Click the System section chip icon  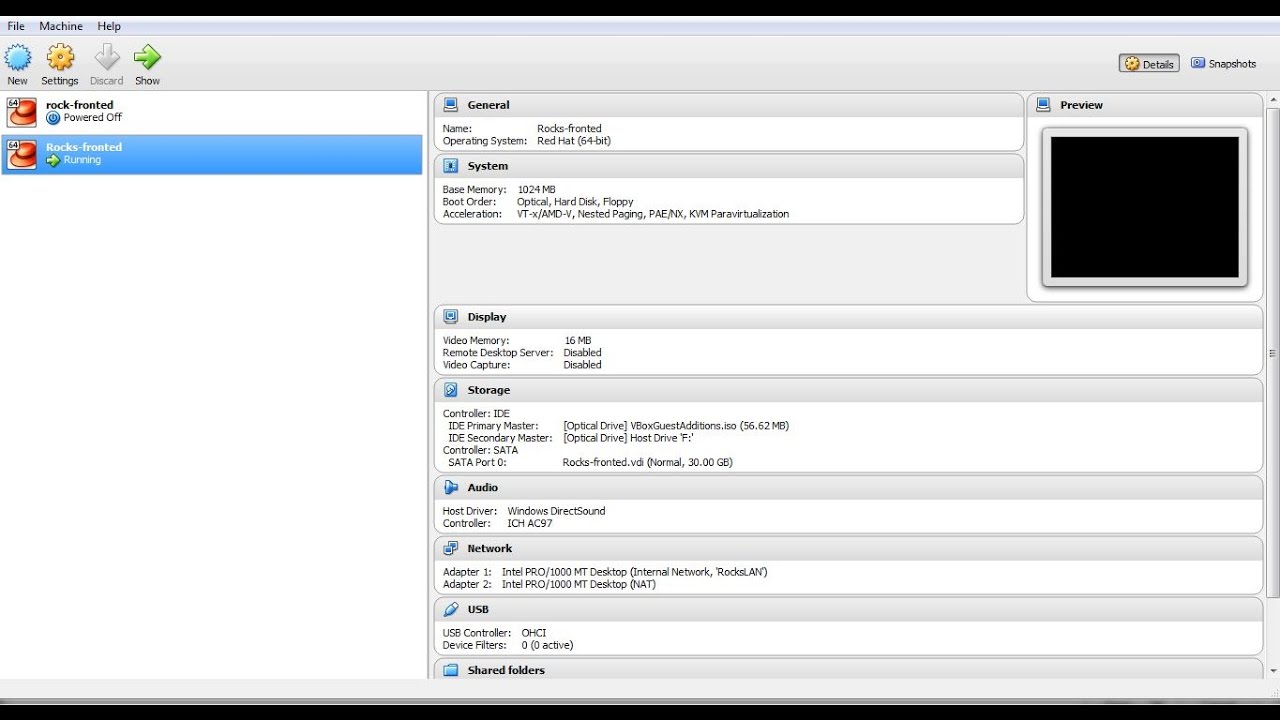point(451,166)
